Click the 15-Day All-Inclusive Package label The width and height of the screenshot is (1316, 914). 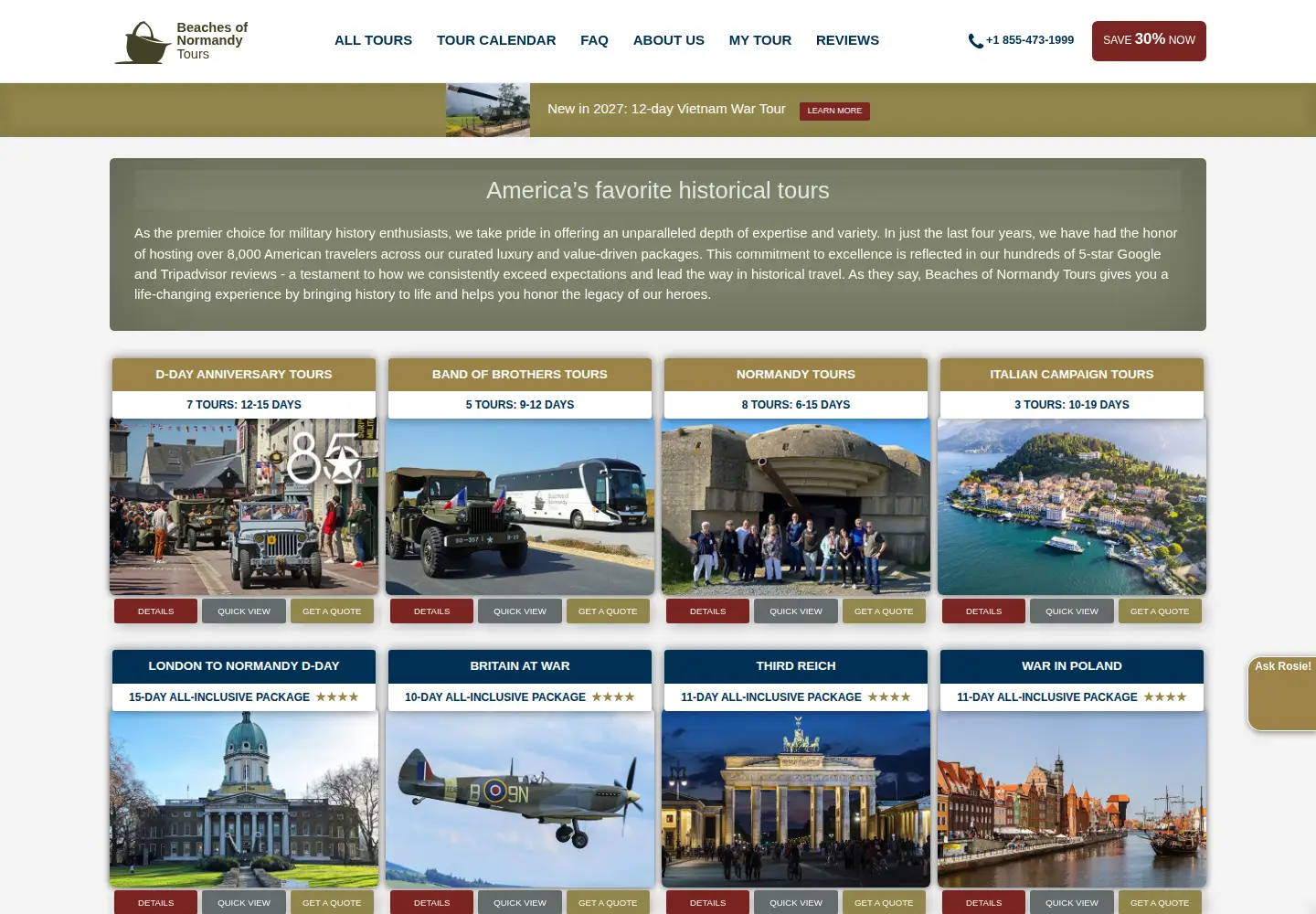(x=219, y=697)
